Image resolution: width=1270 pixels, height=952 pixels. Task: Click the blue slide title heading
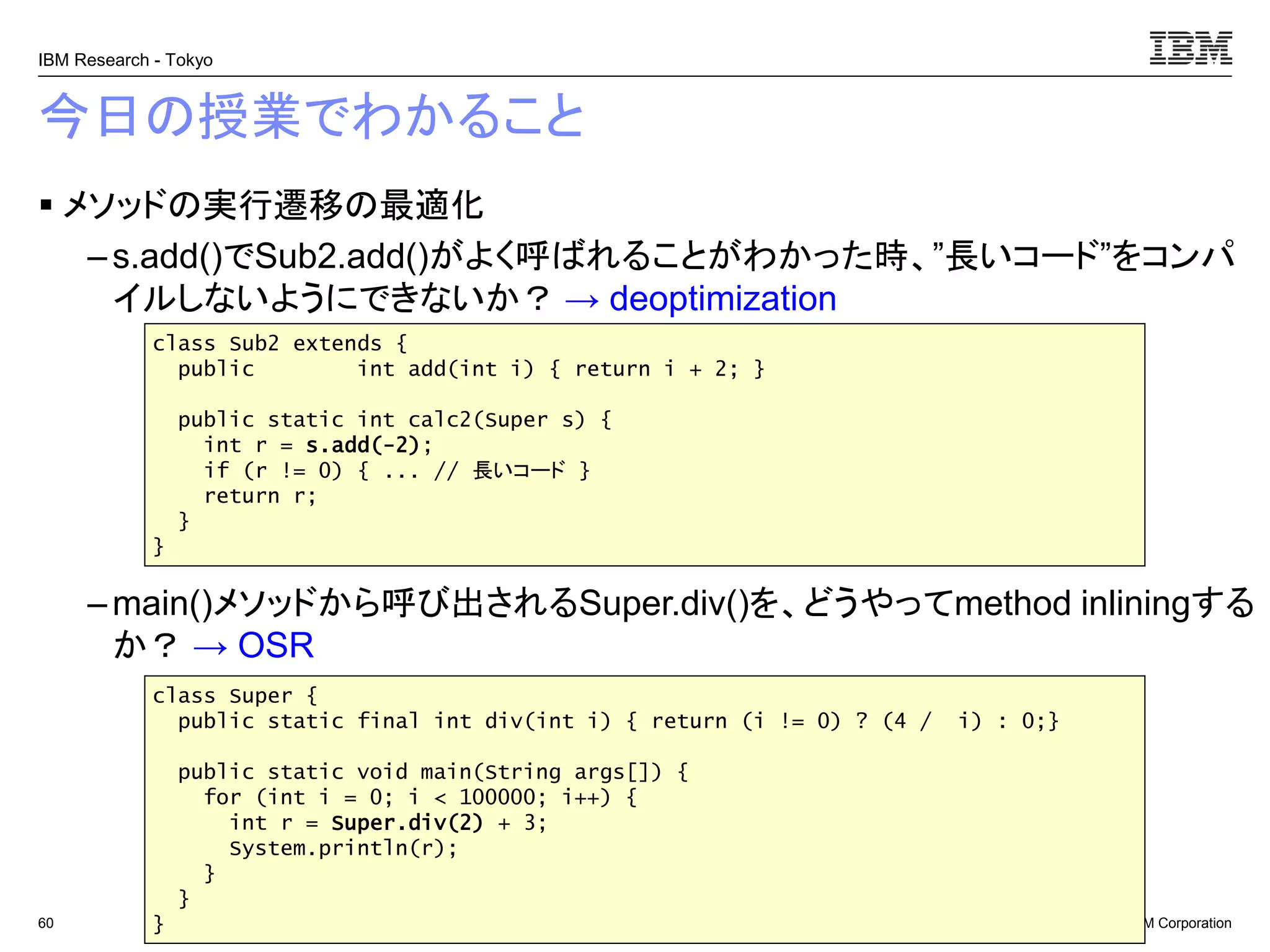click(312, 116)
